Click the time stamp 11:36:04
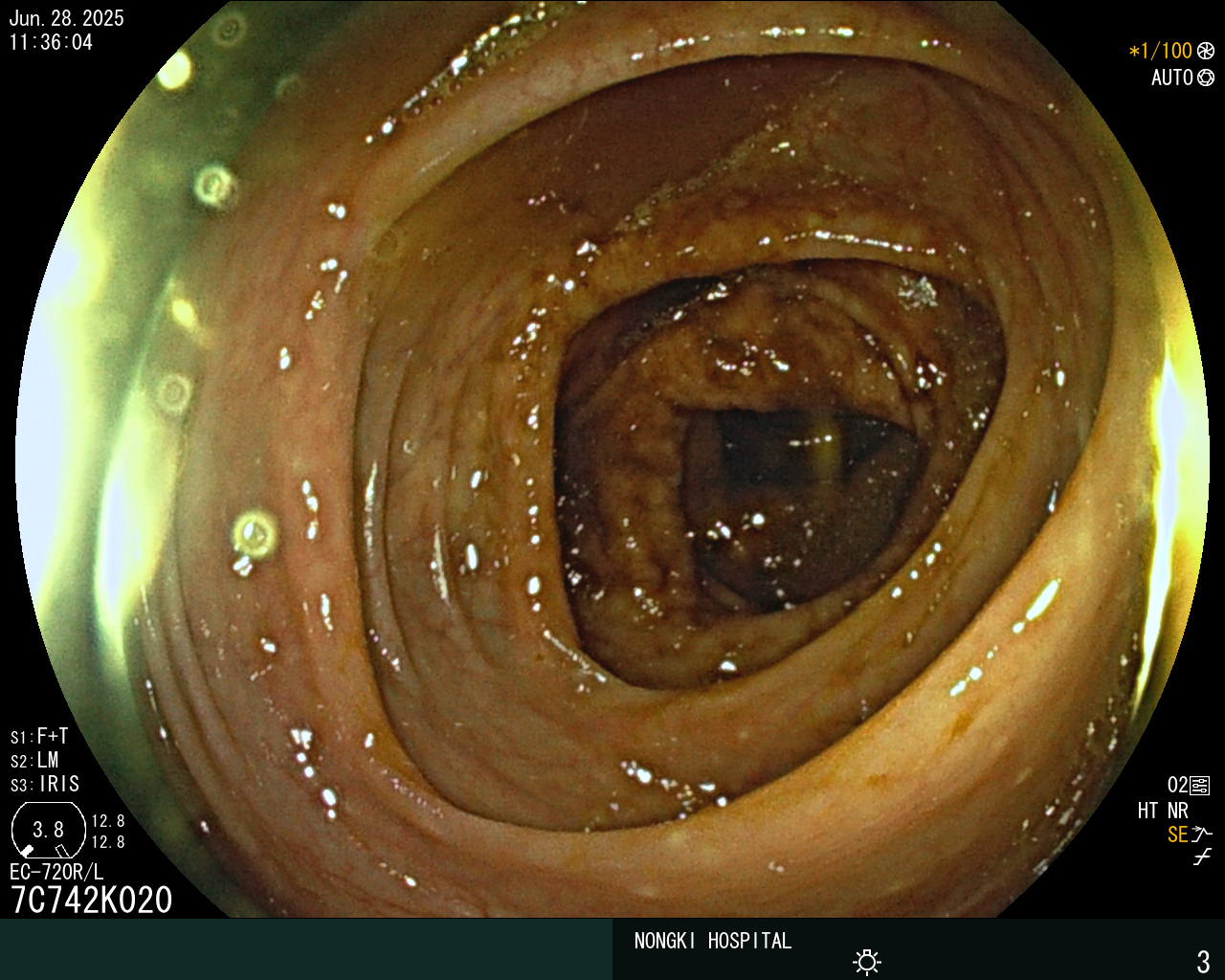The height and width of the screenshot is (980, 1225). (51, 42)
